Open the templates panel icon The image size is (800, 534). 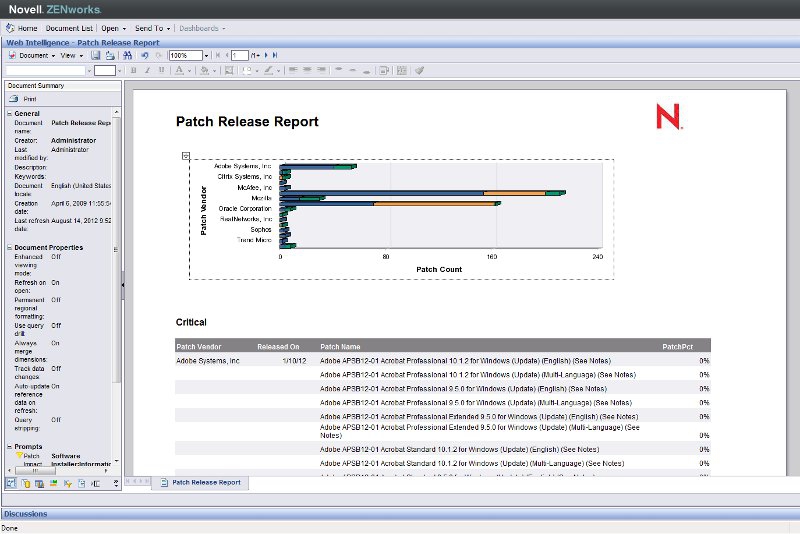(53, 484)
